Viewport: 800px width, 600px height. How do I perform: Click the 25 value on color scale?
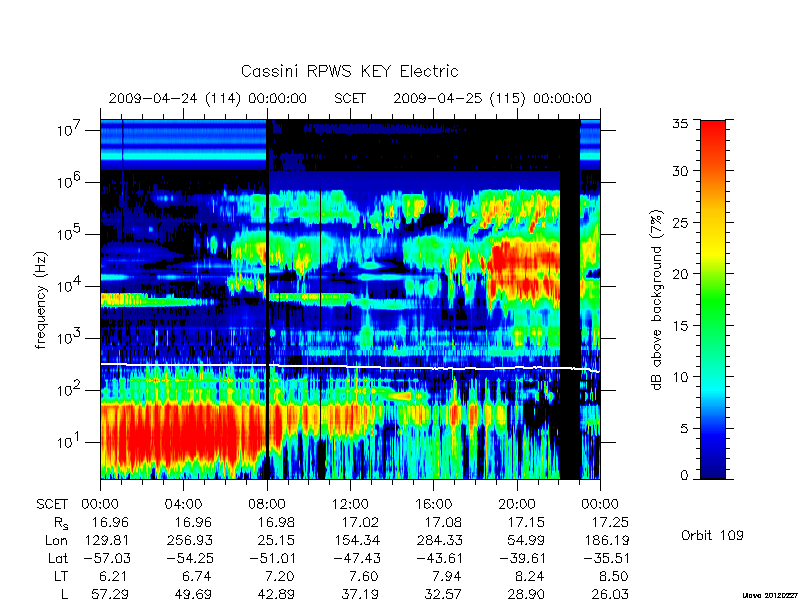[680, 222]
